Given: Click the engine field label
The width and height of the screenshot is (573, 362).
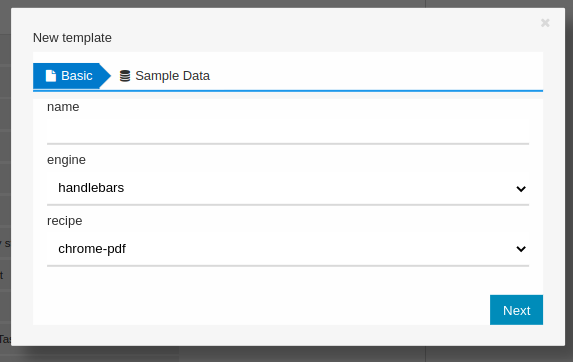Looking at the screenshot, I should click(66, 160).
